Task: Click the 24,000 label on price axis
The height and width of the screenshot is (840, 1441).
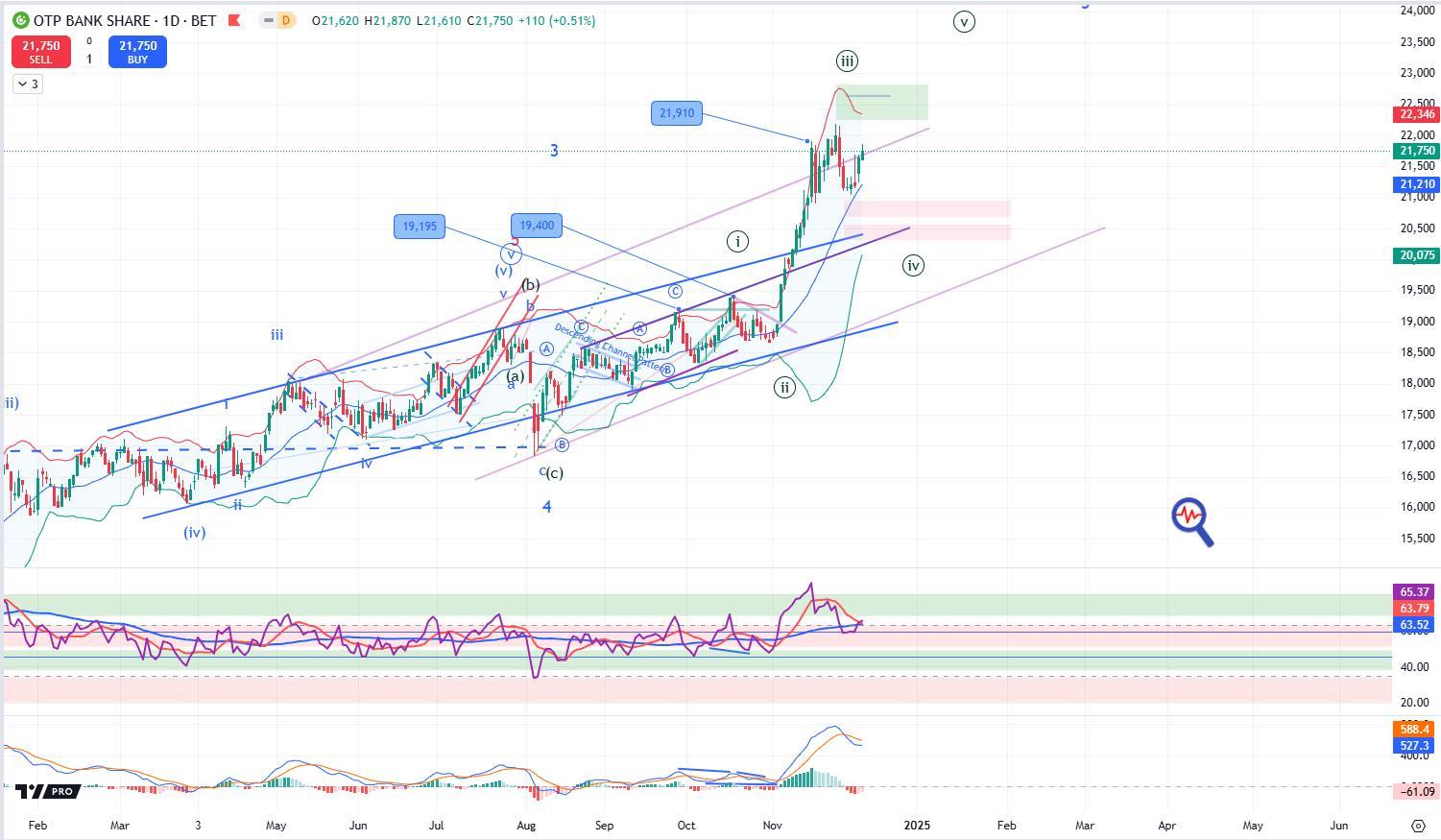Action: pyautogui.click(x=1418, y=11)
